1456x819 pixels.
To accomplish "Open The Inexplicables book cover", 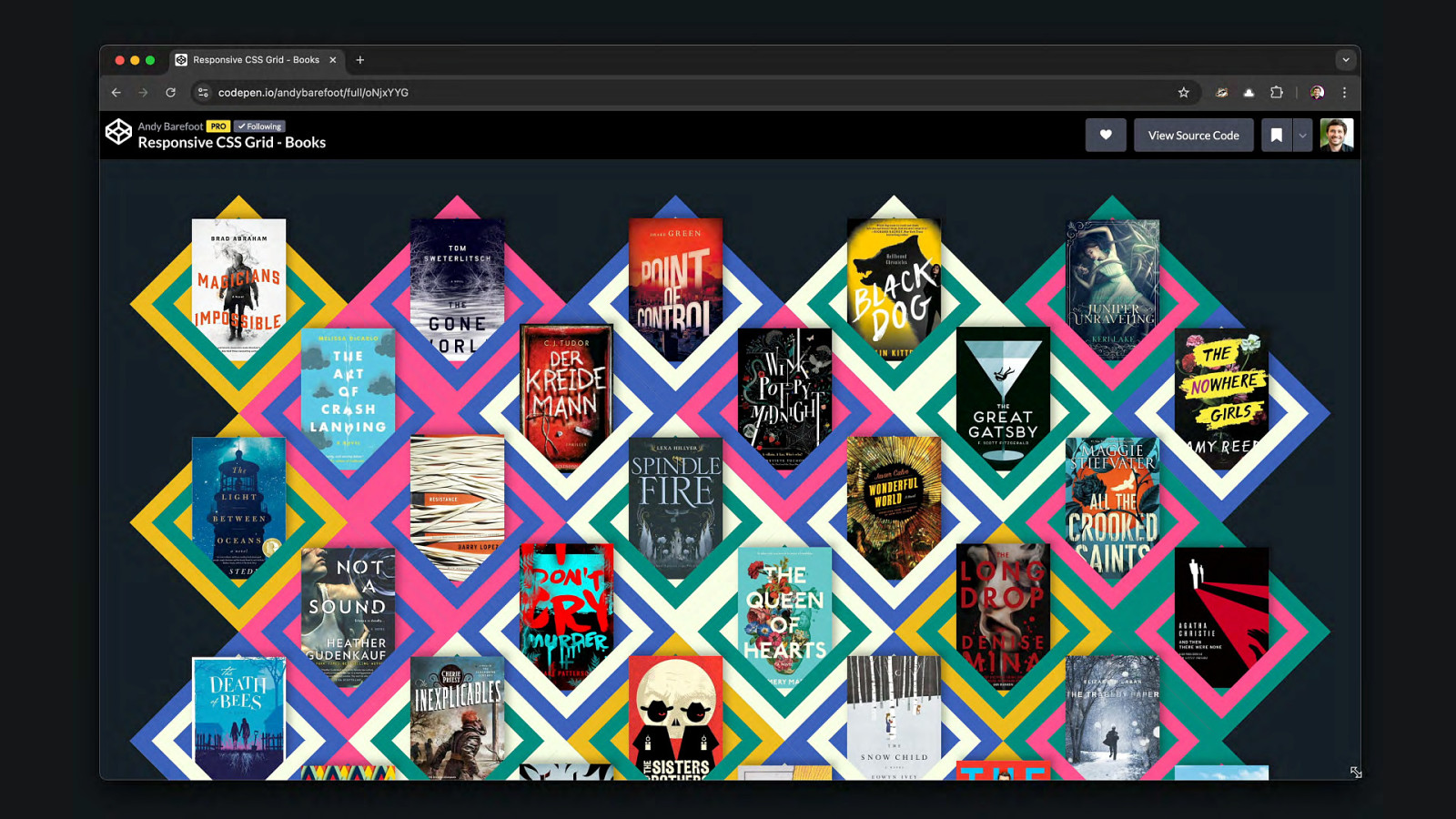I will tap(457, 718).
